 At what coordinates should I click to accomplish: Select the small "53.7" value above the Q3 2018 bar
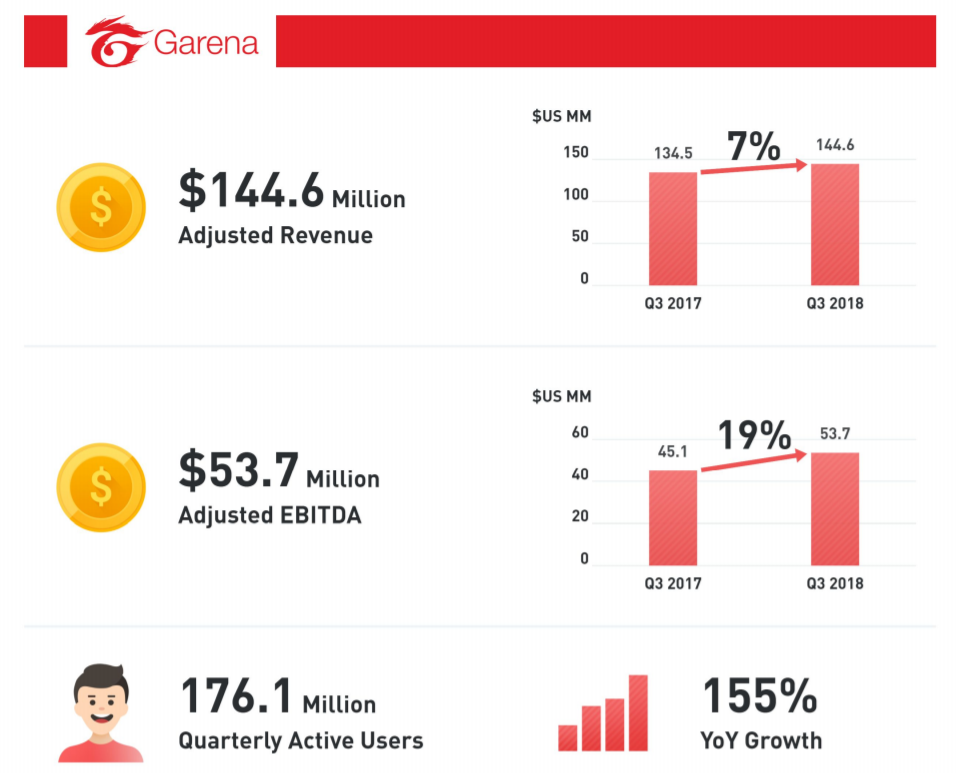(x=835, y=434)
